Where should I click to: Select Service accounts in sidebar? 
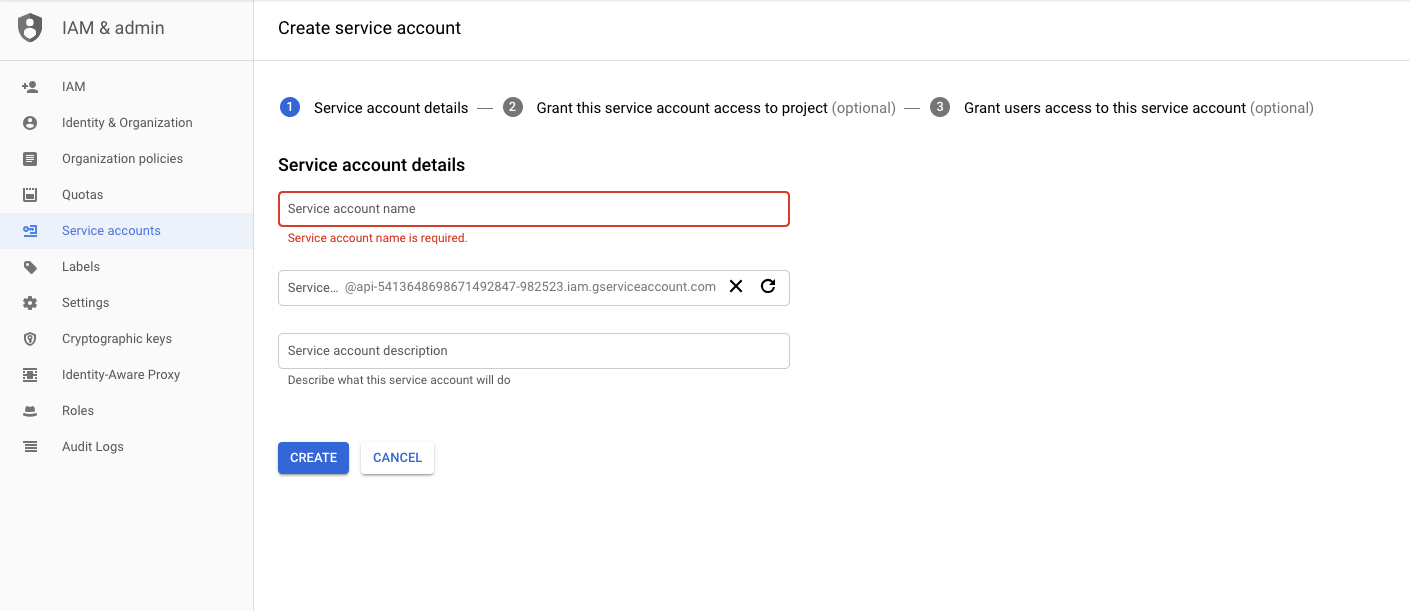pyautogui.click(x=126, y=231)
